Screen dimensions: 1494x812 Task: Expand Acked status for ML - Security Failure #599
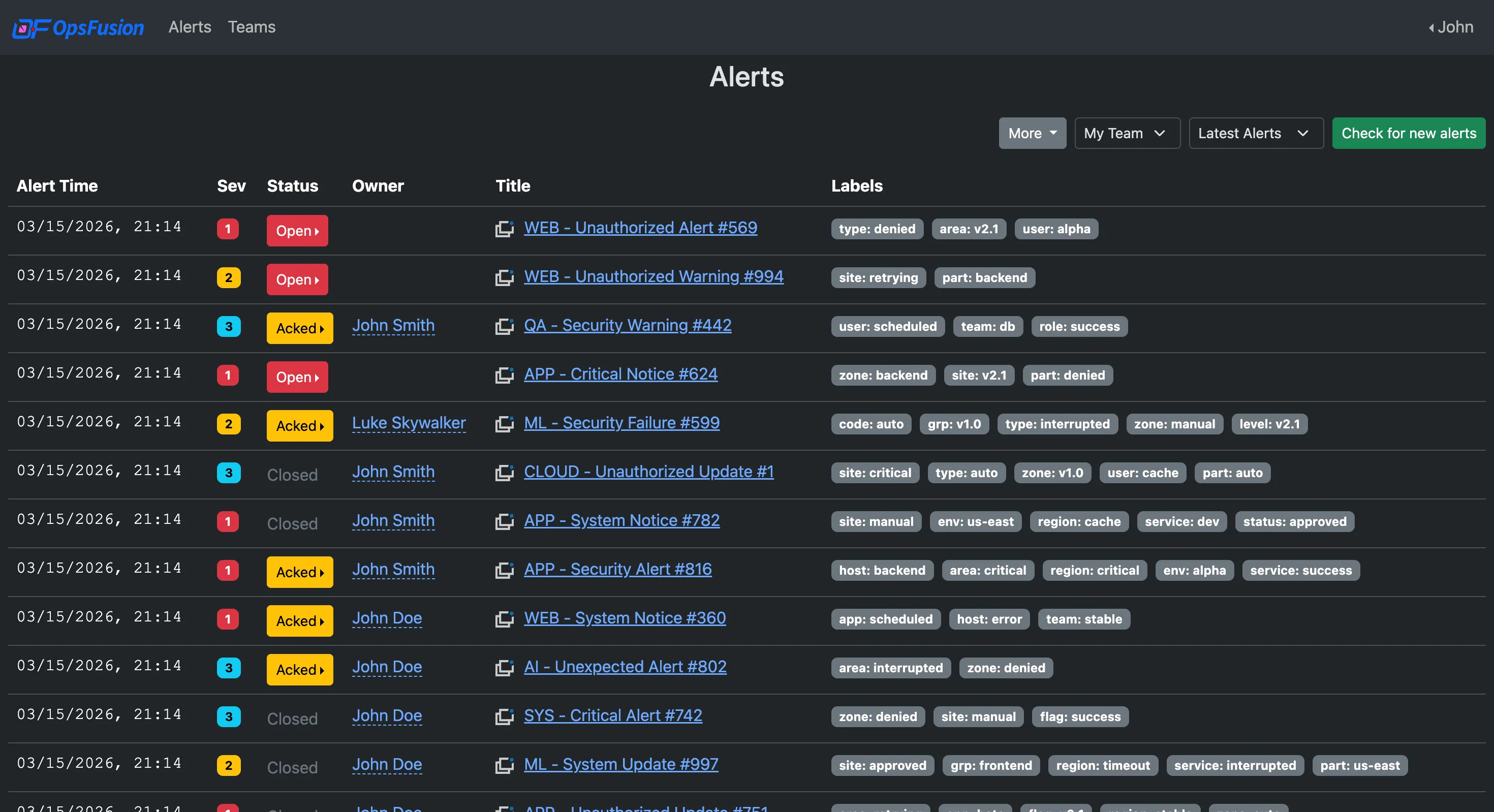pyautogui.click(x=300, y=425)
